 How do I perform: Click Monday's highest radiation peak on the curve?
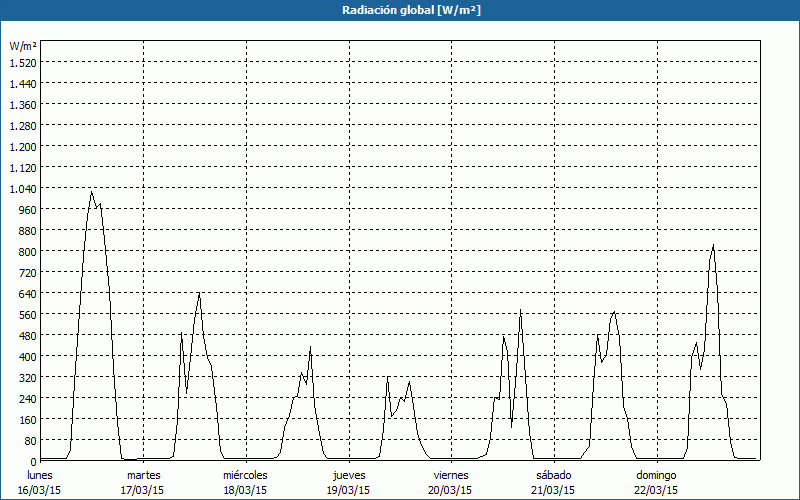[x=92, y=192]
